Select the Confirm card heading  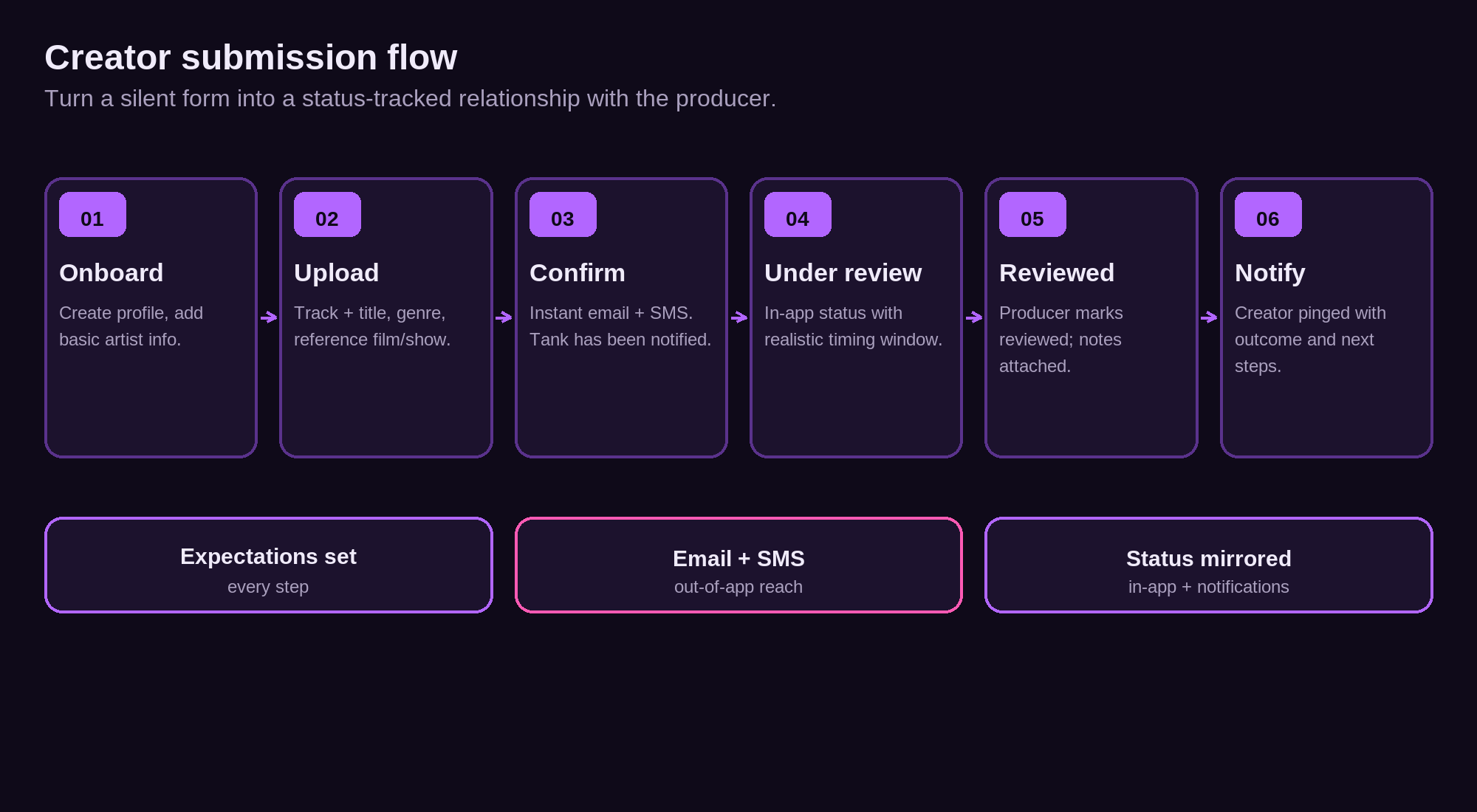[x=578, y=273]
